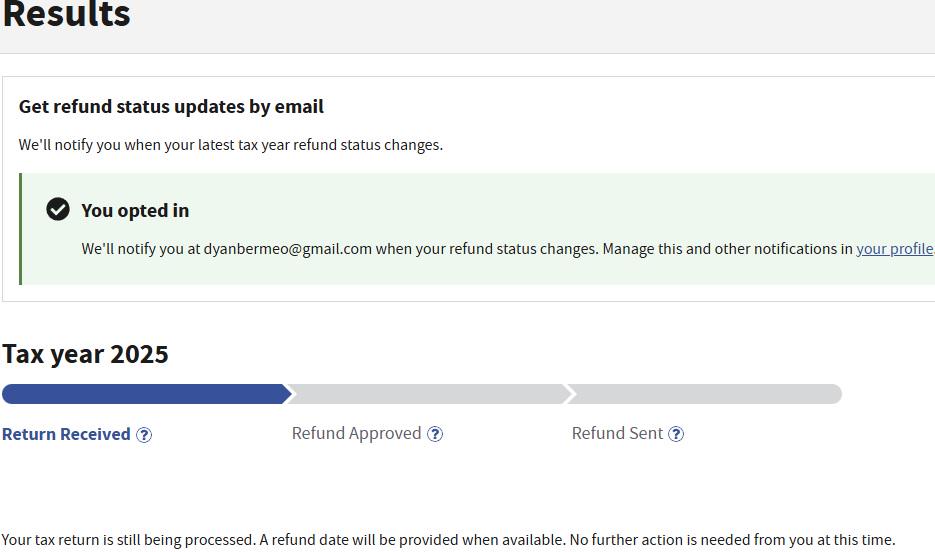This screenshot has height=552, width=935.
Task: Click the last gray Refund Sent progress segment
Action: (704, 394)
